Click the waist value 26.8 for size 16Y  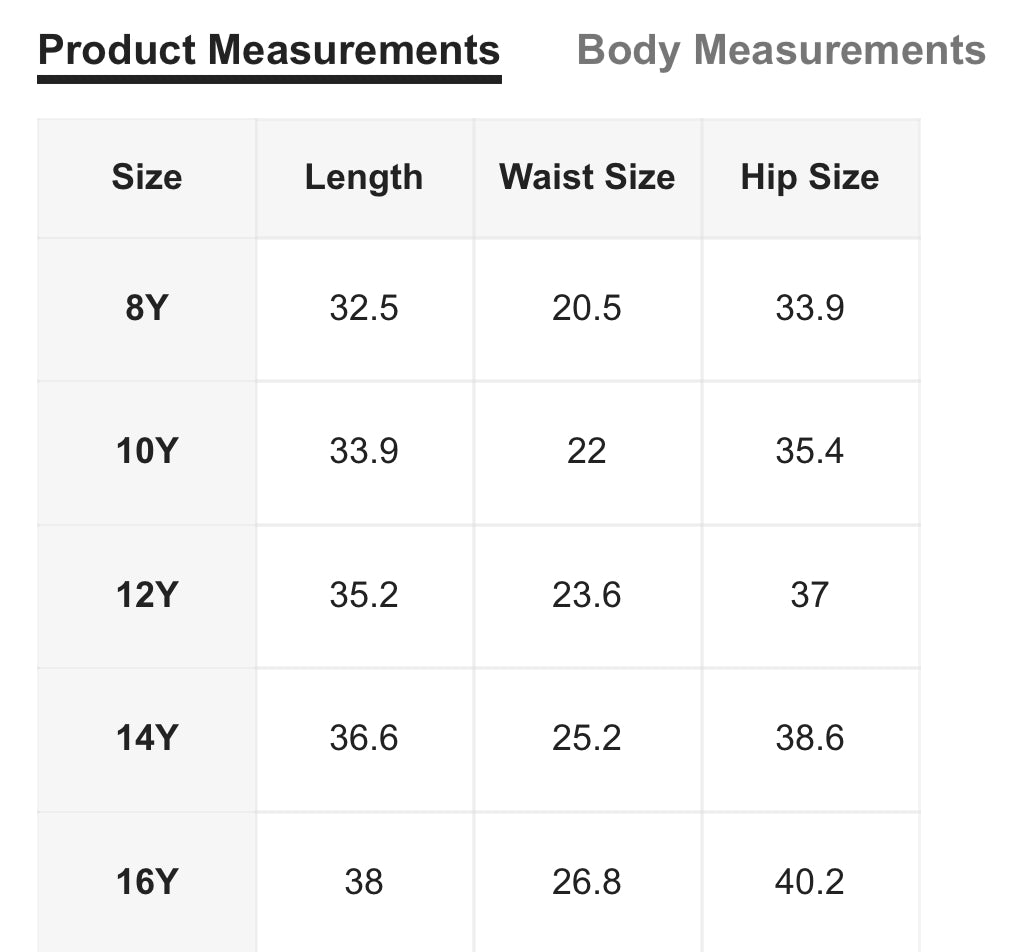click(x=587, y=883)
